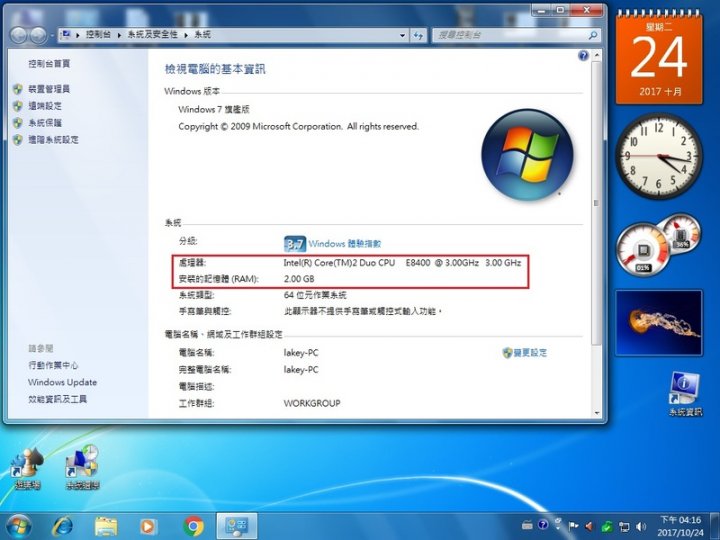720x540 pixels.
Task: Open the chess game desktop shortcut
Action: click(x=28, y=467)
